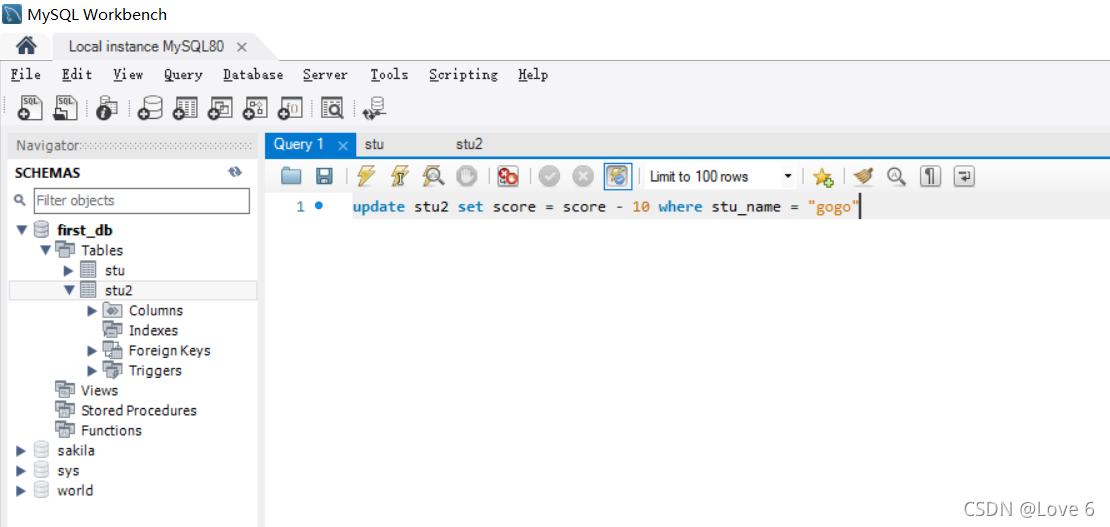Viewport: 1110px width, 527px height.
Task: Expand the Triggers node
Action: 92,370
